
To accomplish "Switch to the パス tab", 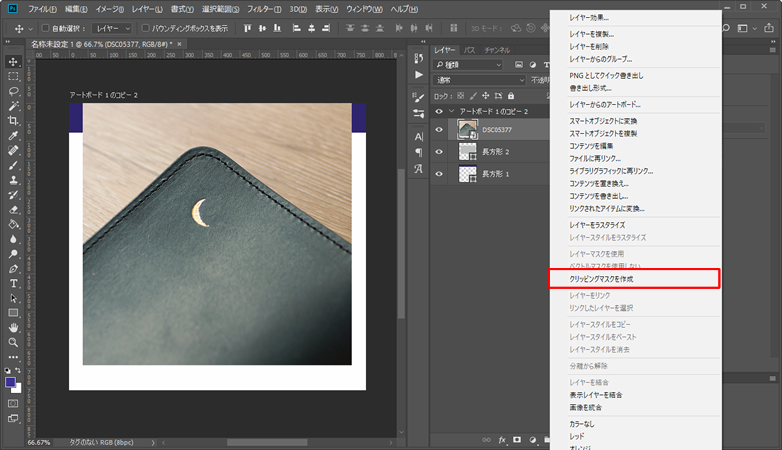I will pos(469,50).
